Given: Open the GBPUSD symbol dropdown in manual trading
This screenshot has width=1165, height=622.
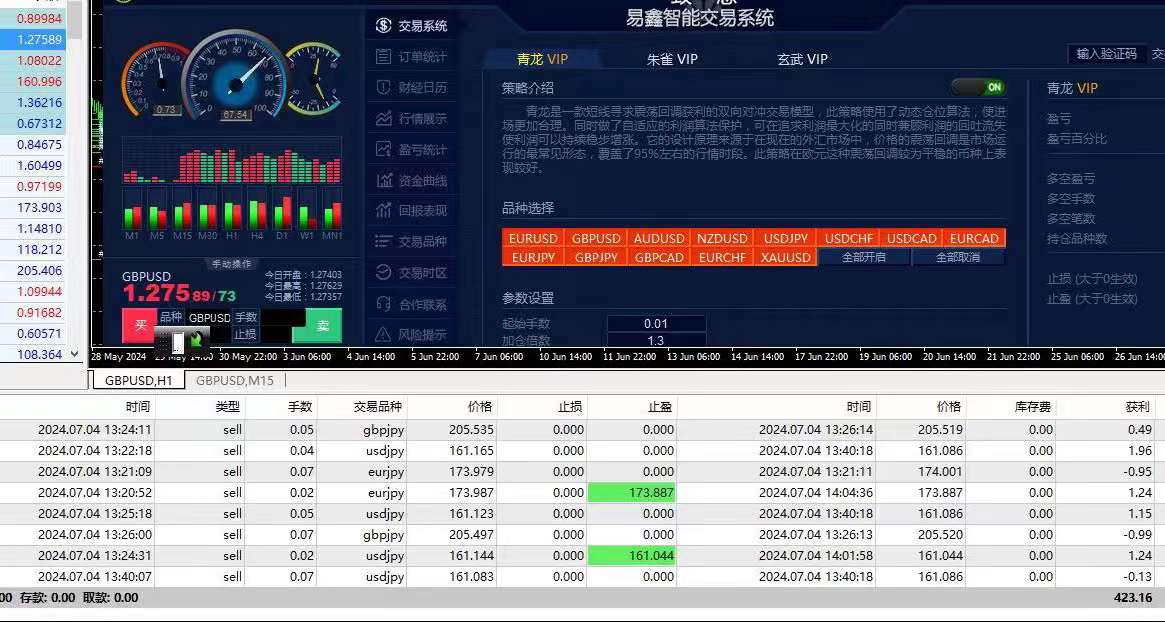Looking at the screenshot, I should click(209, 318).
